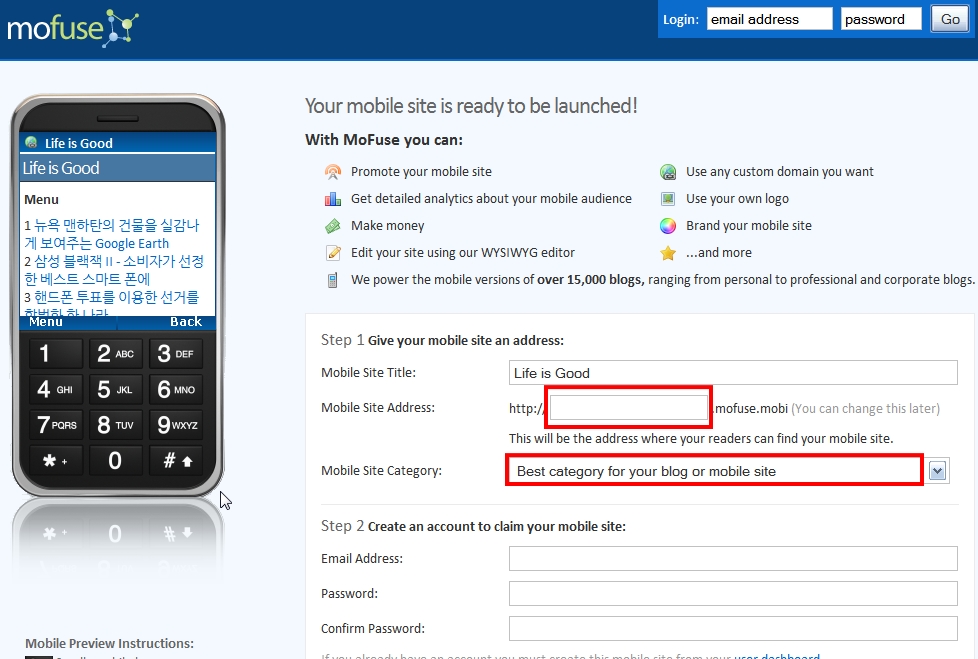Click the Step 2 Password field
978x659 pixels.
733,594
